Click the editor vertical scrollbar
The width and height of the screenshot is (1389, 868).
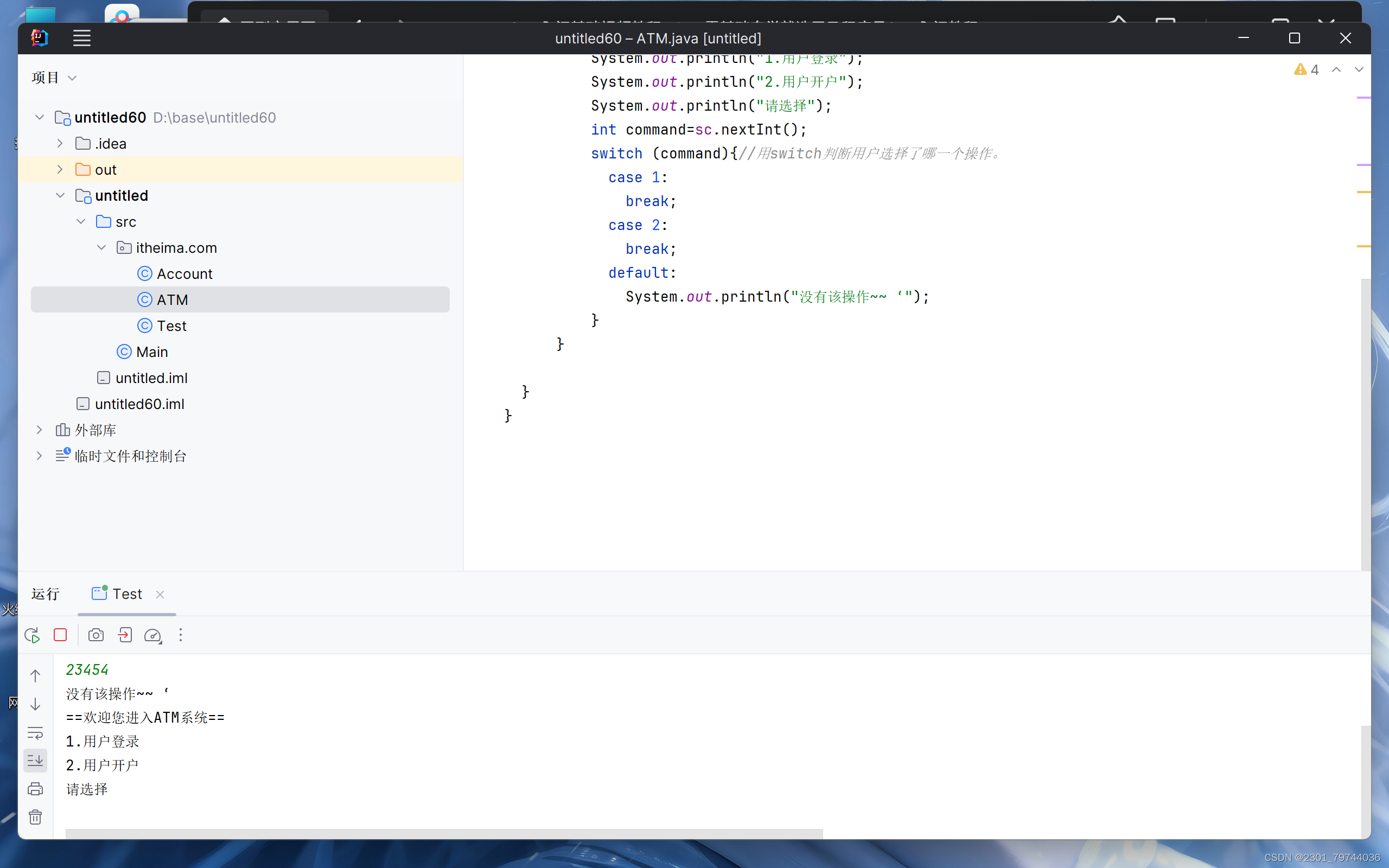(x=1366, y=425)
